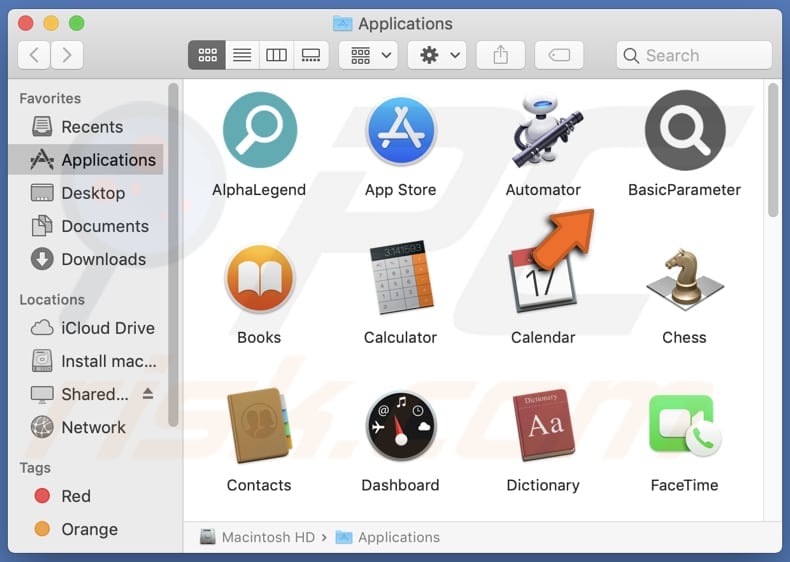Select the FaceTime app icon
The height and width of the screenshot is (562, 790).
click(x=685, y=425)
